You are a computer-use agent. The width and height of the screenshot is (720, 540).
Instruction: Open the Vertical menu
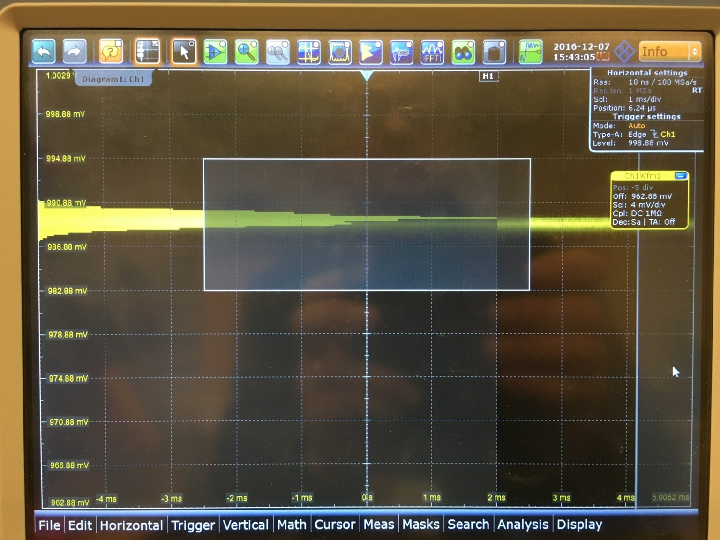tap(246, 524)
